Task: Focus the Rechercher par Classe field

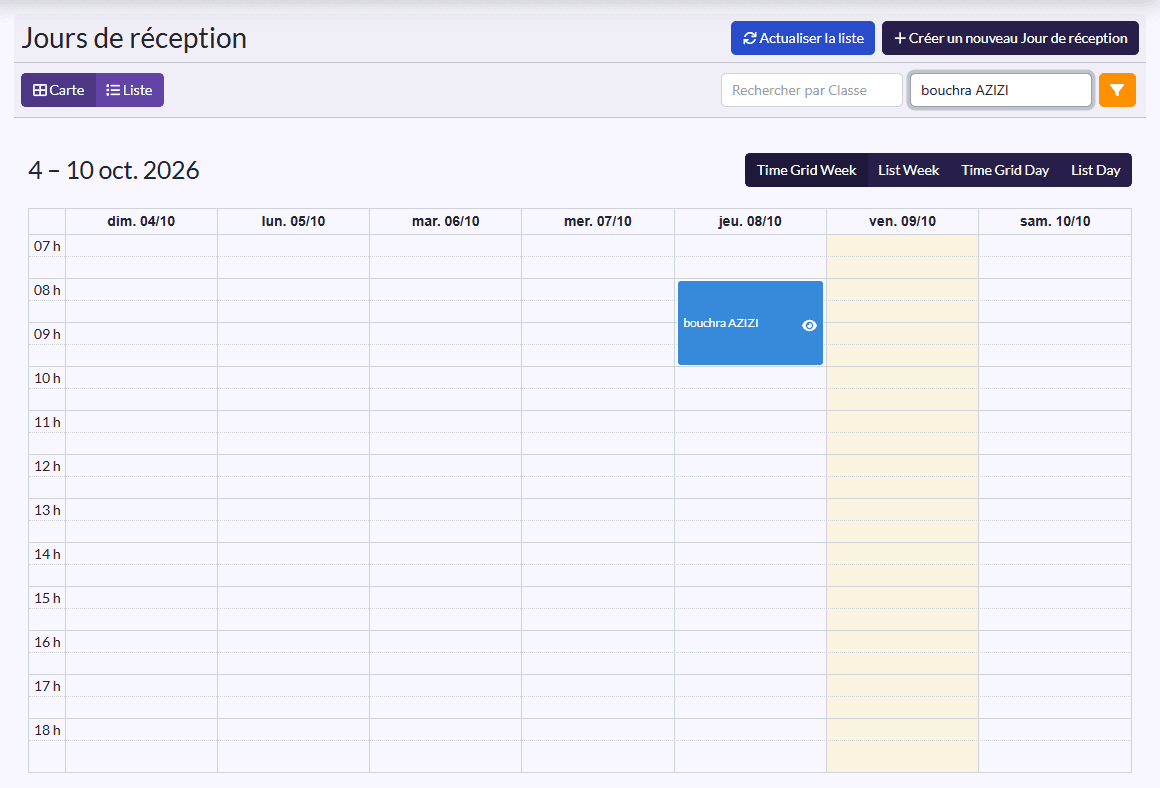Action: [x=812, y=90]
